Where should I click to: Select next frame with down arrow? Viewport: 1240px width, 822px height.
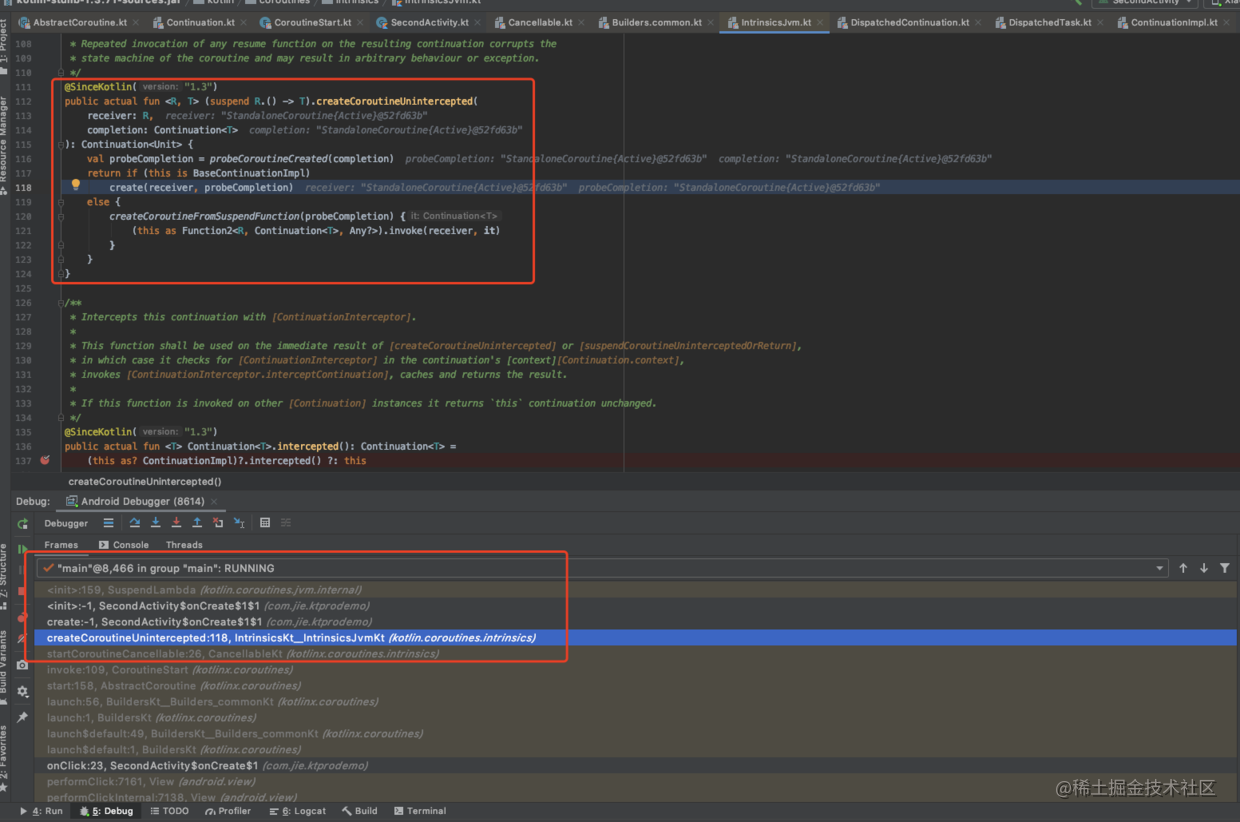point(1204,568)
